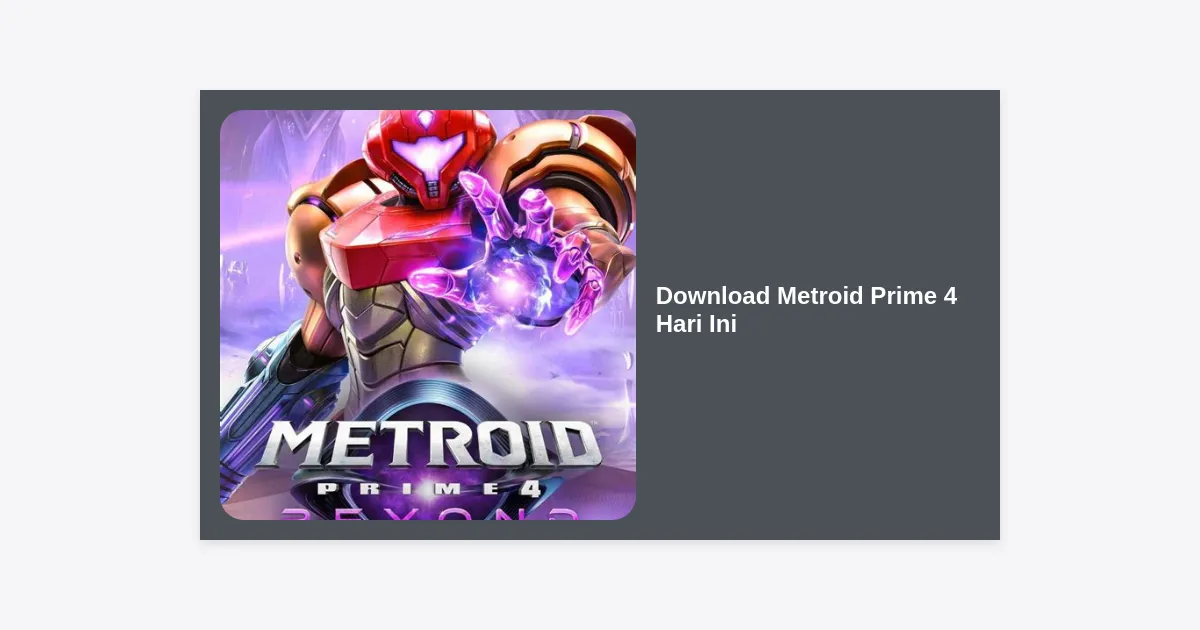Screen dimensions: 1200x630
Task: Click the words "Hari Ini" in the title
Action: 696,324
